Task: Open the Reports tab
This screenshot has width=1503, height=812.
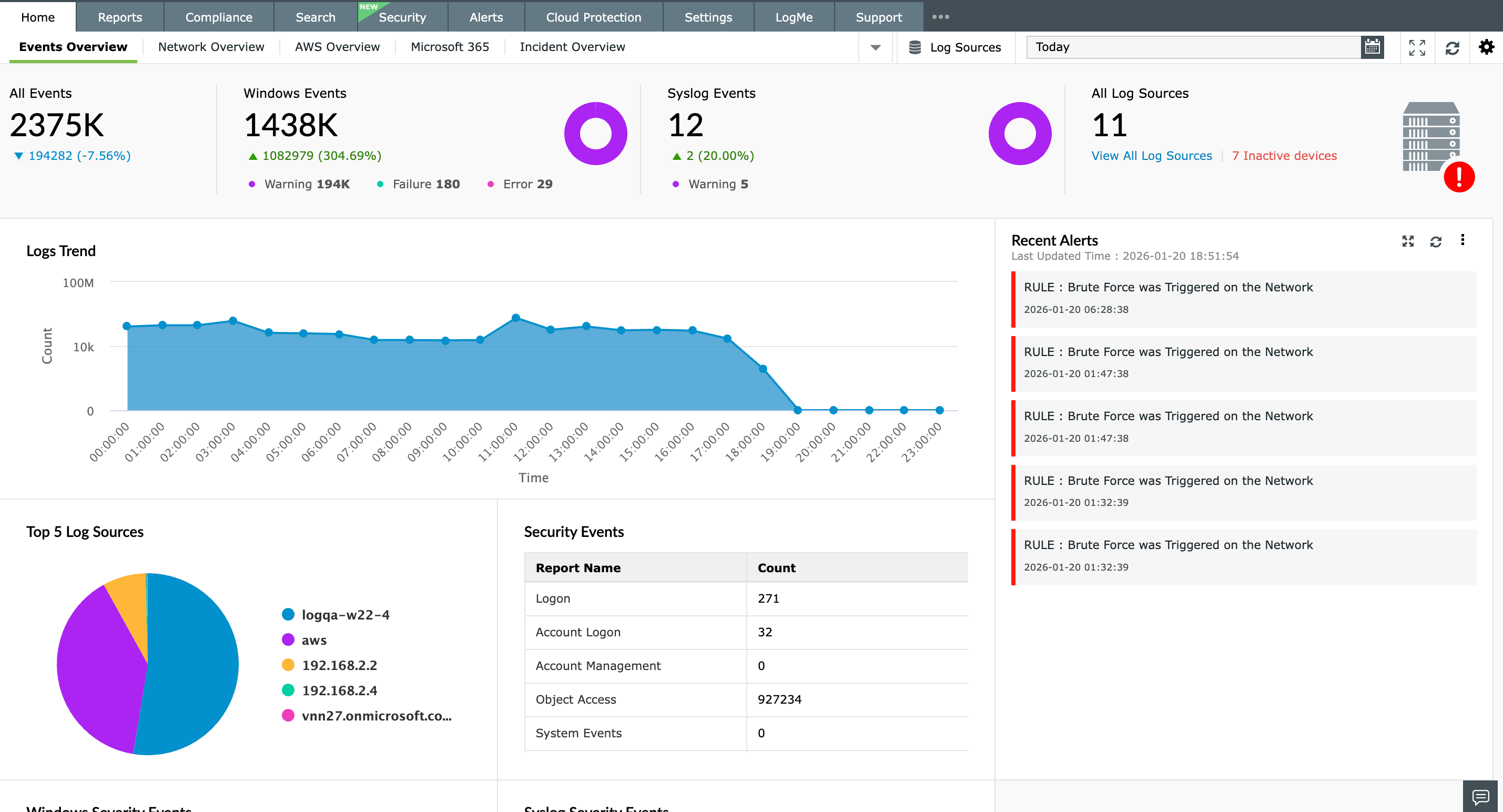Action: pyautogui.click(x=120, y=17)
